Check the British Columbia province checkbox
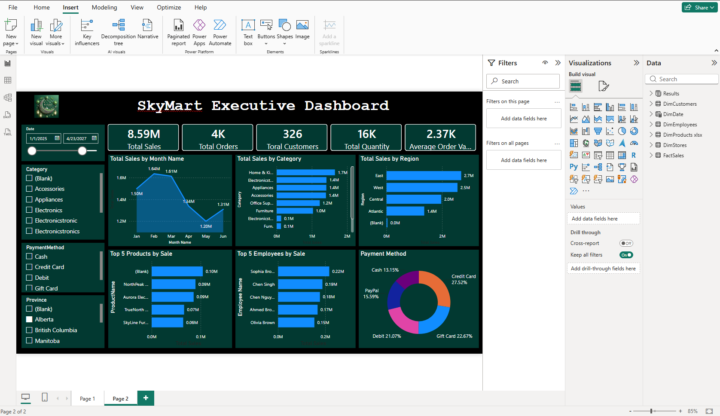The height and width of the screenshot is (416, 720). point(29,330)
